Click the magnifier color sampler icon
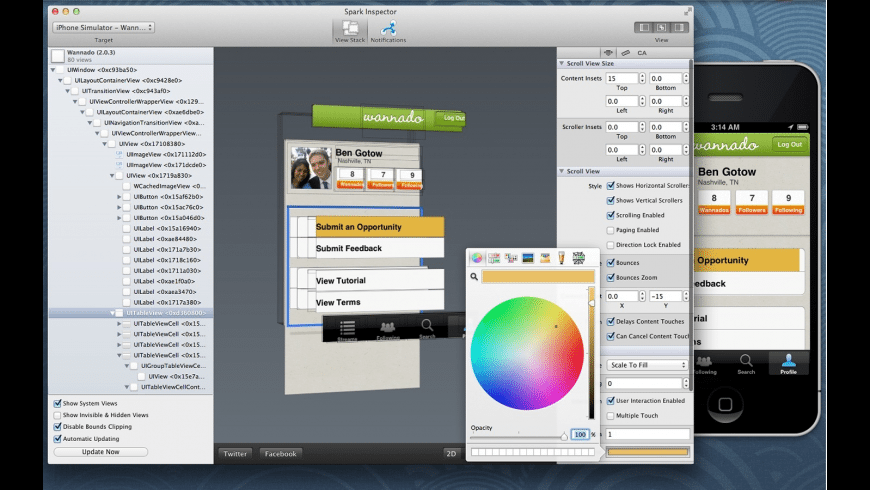This screenshot has height=490, width=870. coord(474,276)
